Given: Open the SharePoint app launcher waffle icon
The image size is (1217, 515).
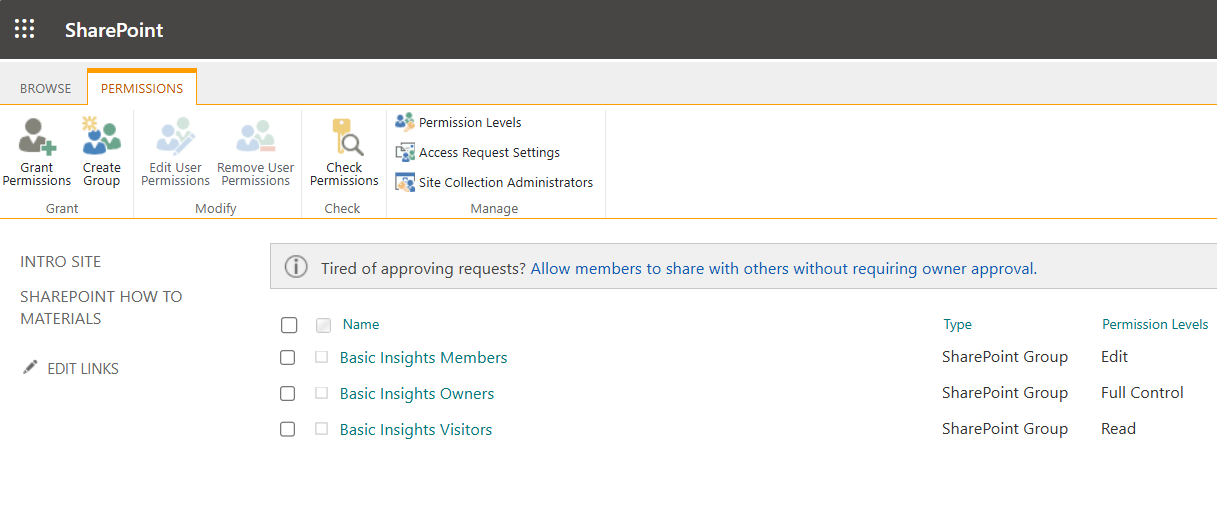Looking at the screenshot, I should click(25, 29).
